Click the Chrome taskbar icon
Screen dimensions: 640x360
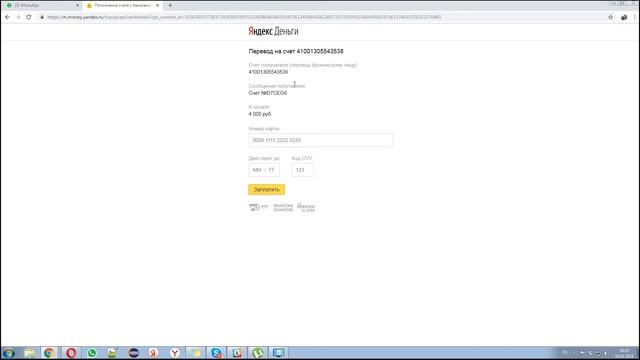(x=49, y=353)
